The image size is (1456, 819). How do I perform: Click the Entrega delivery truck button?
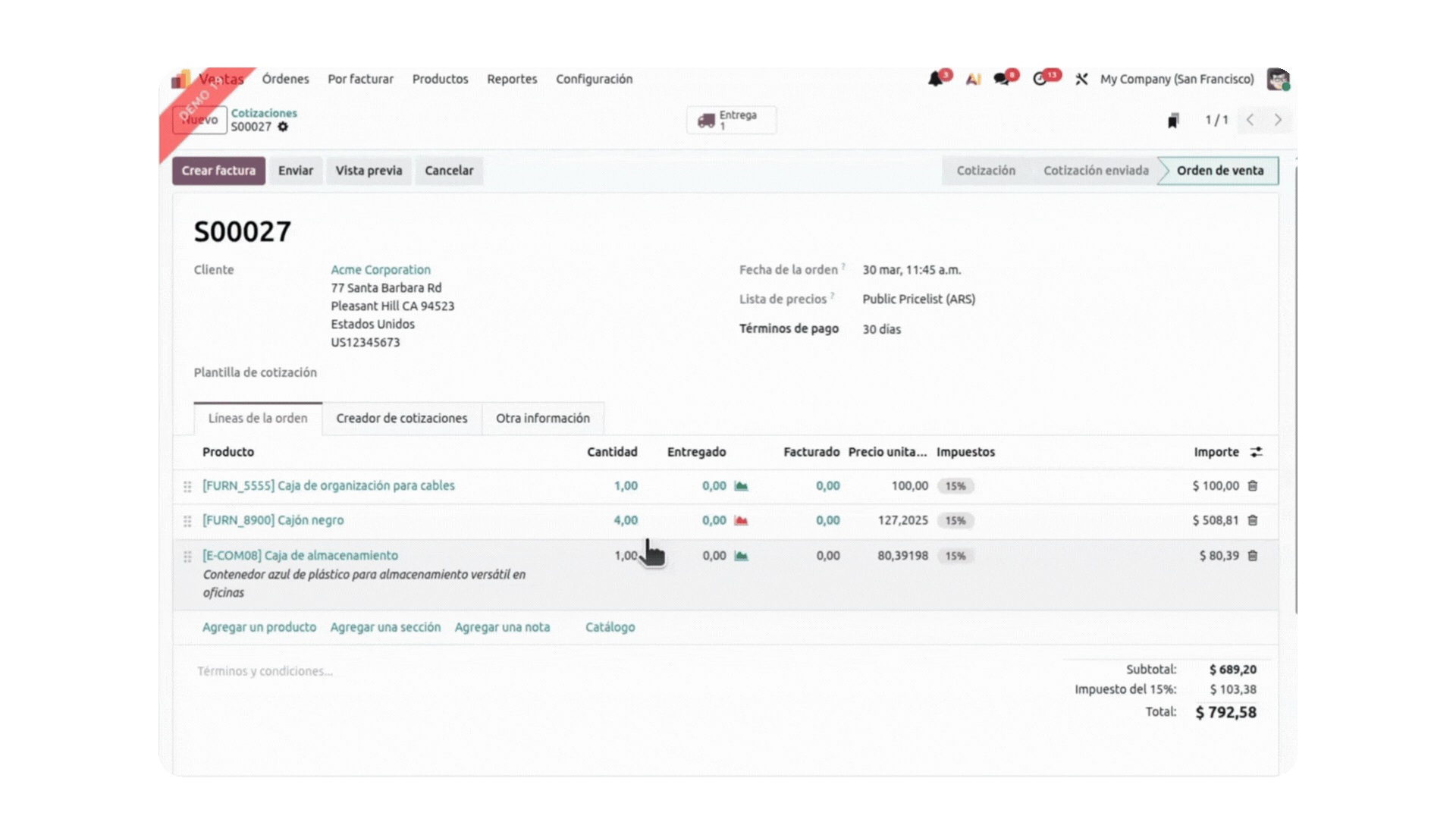[731, 120]
